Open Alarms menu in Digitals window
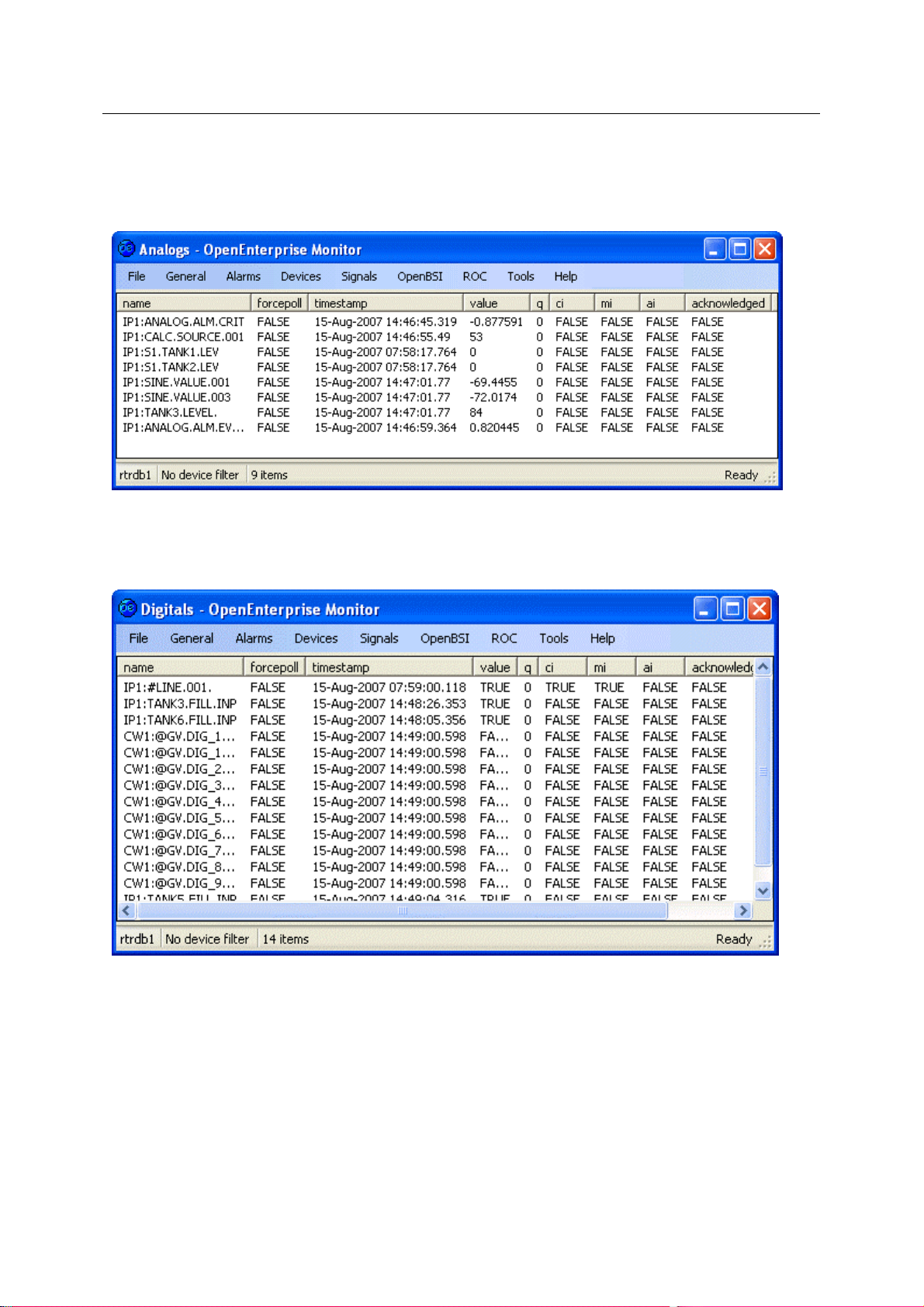The width and height of the screenshot is (924, 1307). (x=254, y=638)
